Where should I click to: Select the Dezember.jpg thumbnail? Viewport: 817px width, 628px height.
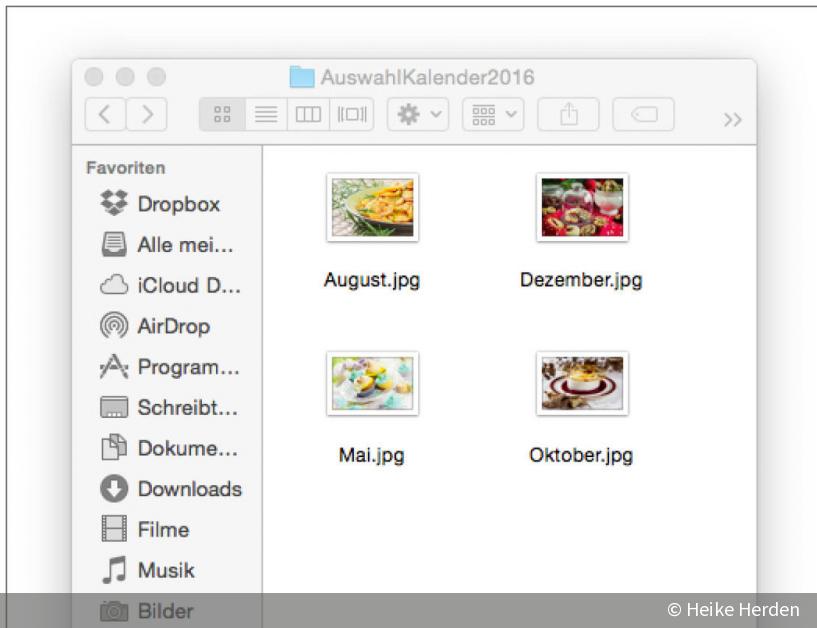(581, 207)
